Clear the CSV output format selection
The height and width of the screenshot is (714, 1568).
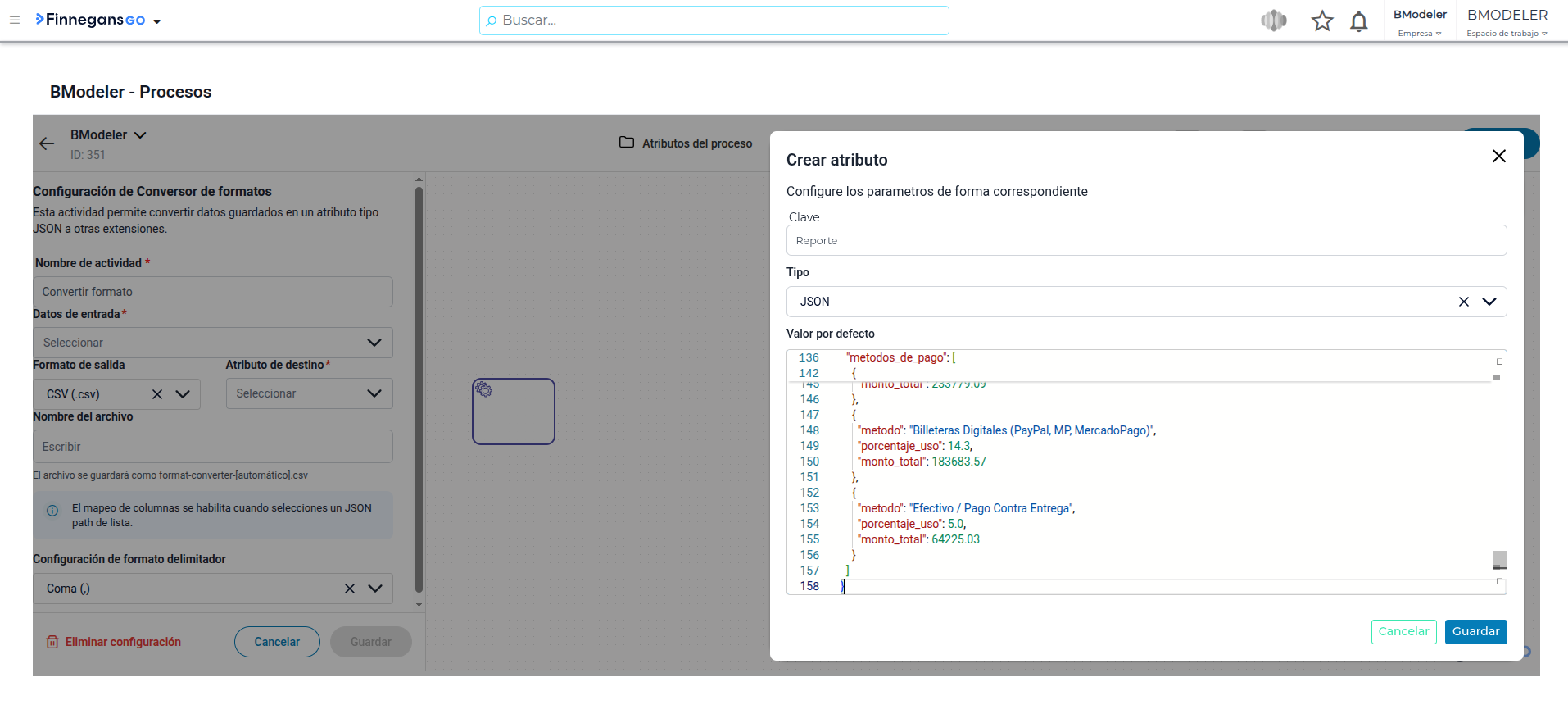[x=157, y=394]
